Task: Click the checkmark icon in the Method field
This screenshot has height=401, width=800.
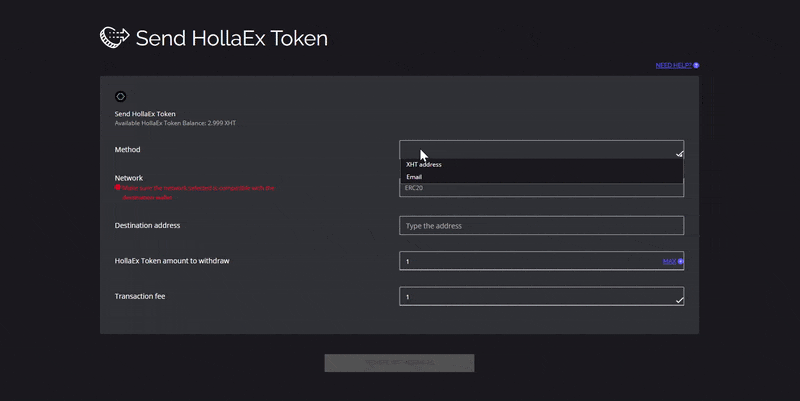Action: 679,155
